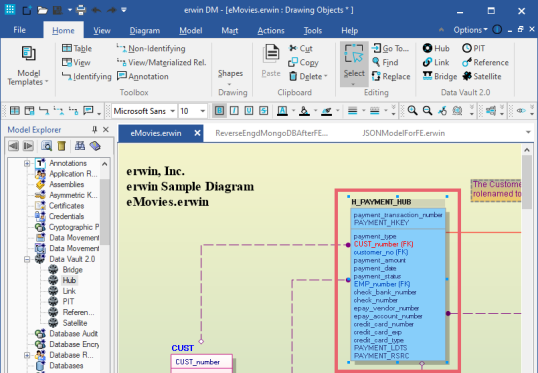Click the Print icon in title bar
This screenshot has height=373, width=538.
coord(81,10)
